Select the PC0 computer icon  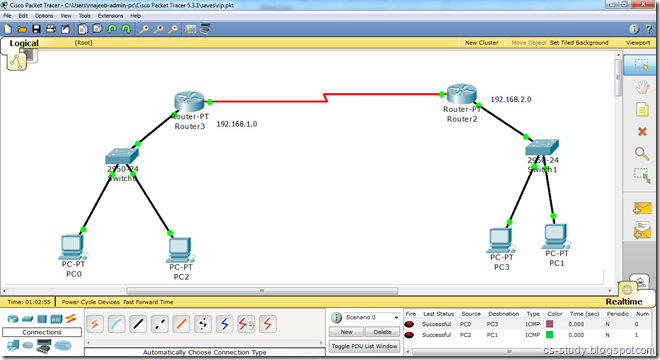(x=72, y=247)
